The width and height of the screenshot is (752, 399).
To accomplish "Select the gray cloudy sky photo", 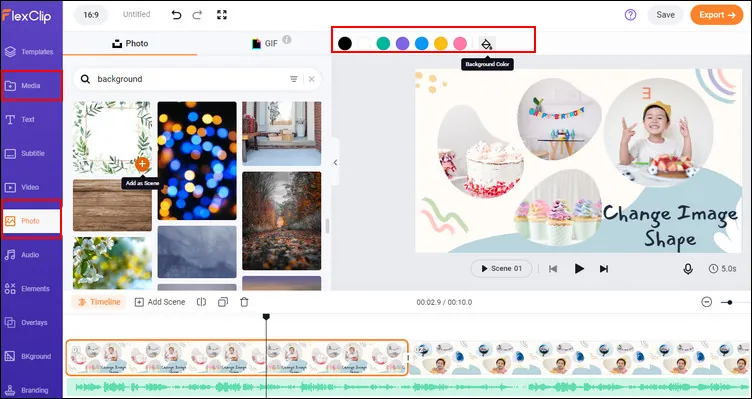I will point(197,252).
